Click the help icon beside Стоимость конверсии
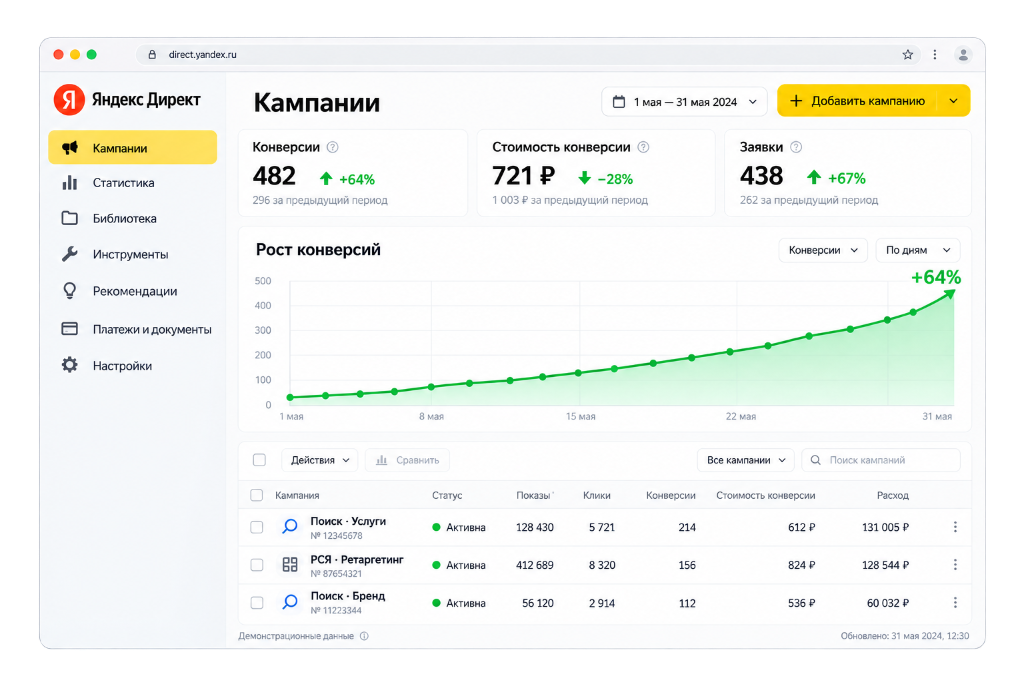This screenshot has height=682, width=1024. coord(643,147)
